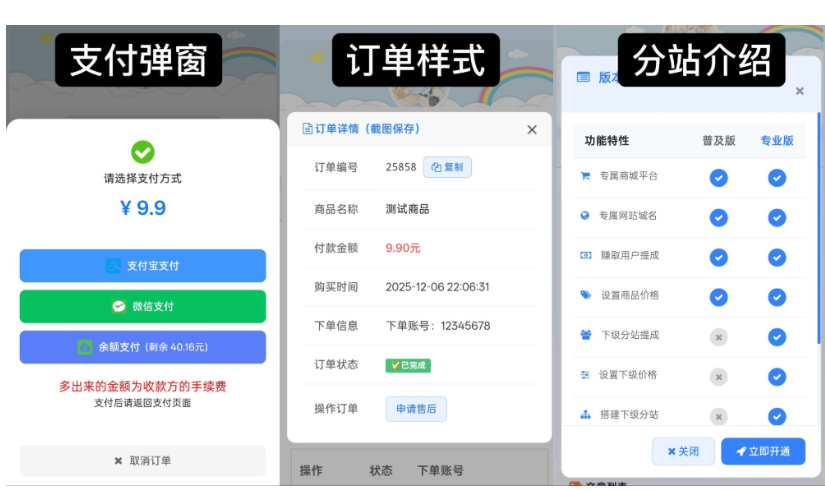Click the ¥ 9.9 amount text

pyautogui.click(x=143, y=208)
